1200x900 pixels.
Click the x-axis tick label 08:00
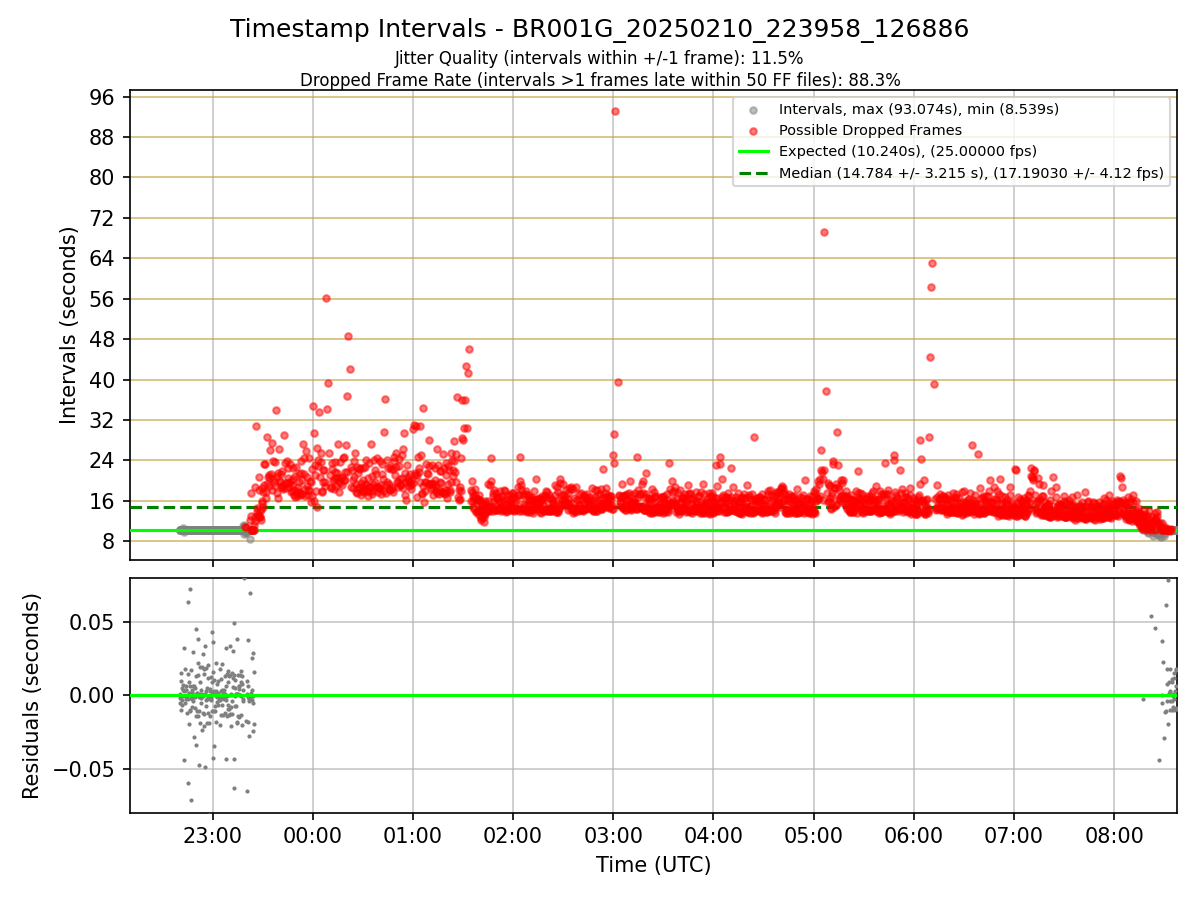(x=1113, y=835)
